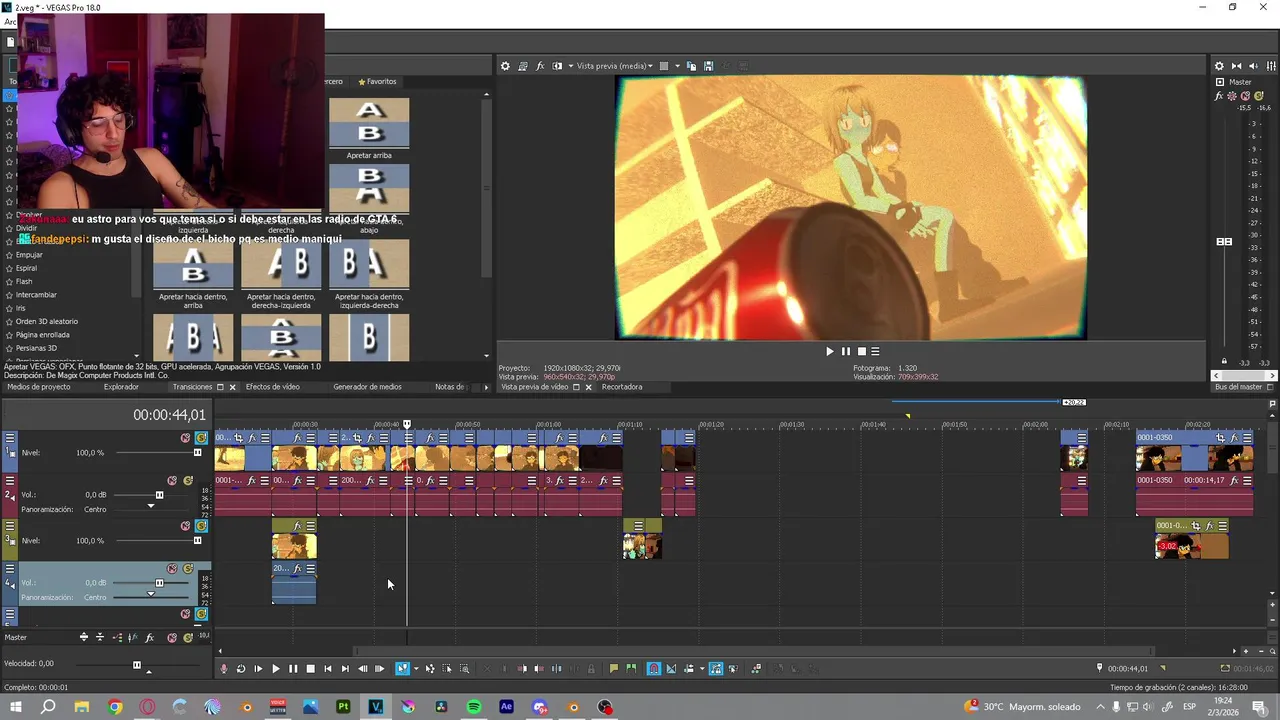The width and height of the screenshot is (1280, 720).
Task: Step to next frame button
Action: click(x=379, y=669)
